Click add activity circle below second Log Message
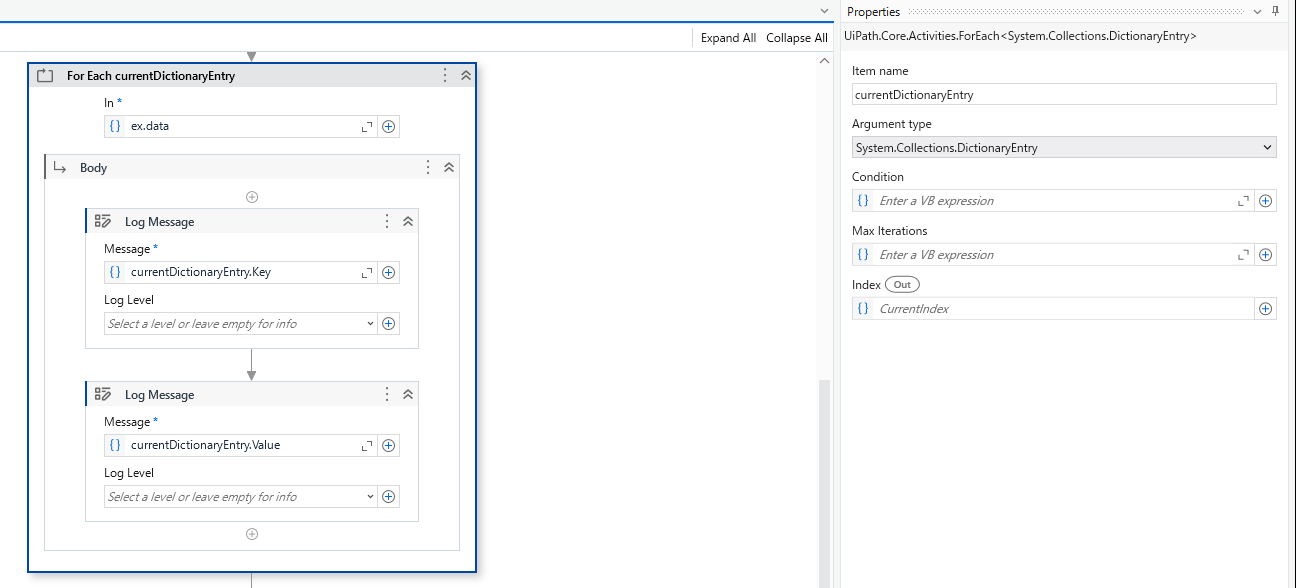 (x=251, y=534)
